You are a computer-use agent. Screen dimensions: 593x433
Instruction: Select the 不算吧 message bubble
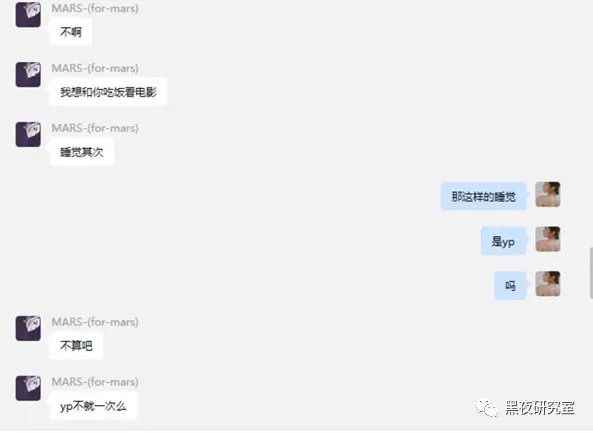(76, 346)
